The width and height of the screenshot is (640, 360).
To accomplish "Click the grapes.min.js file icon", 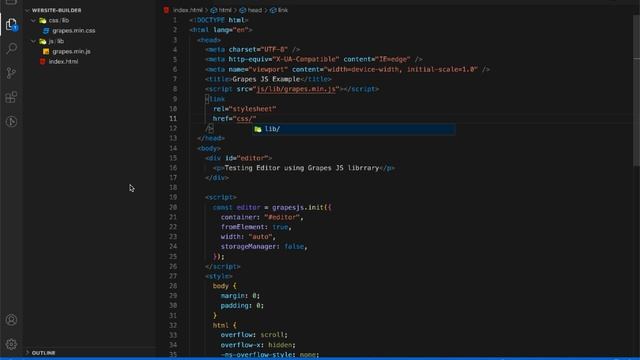I will 46,51.
